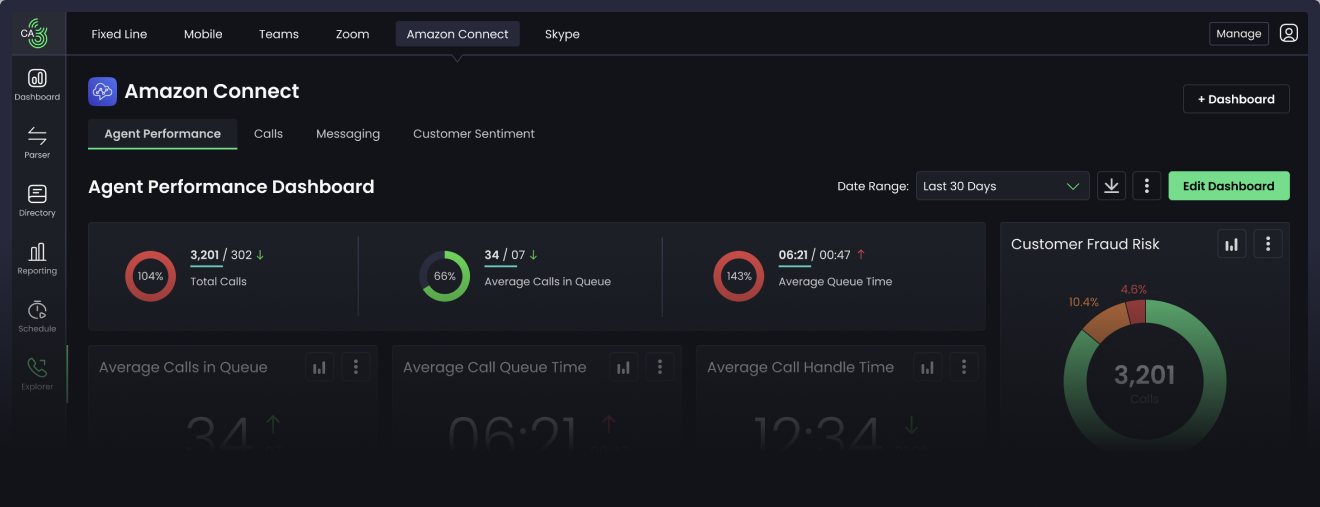Open the Directory sidebar item

37,200
